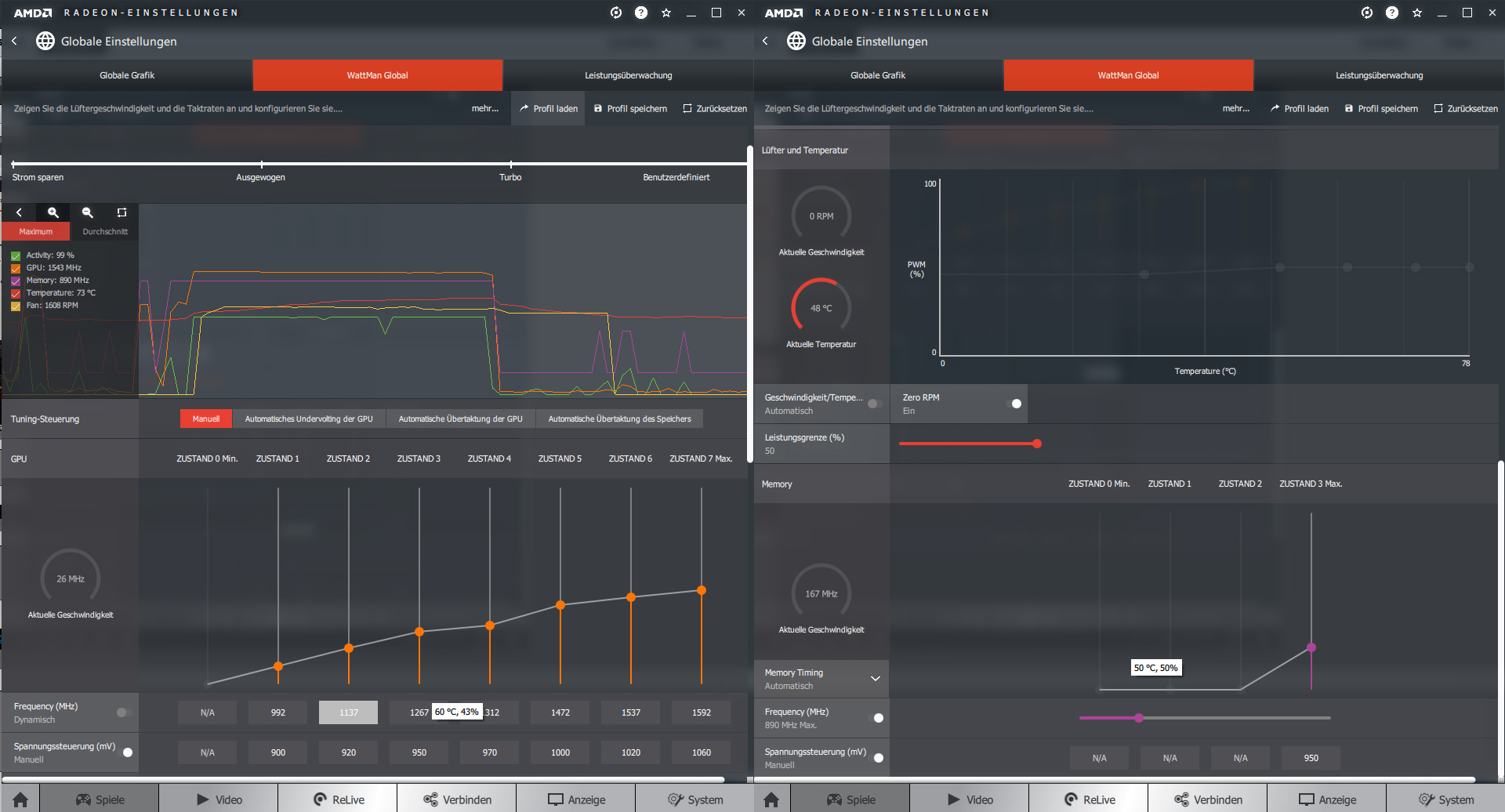The height and width of the screenshot is (812, 1505).
Task: Open Anzeige in left window bottom bar
Action: coord(576,799)
